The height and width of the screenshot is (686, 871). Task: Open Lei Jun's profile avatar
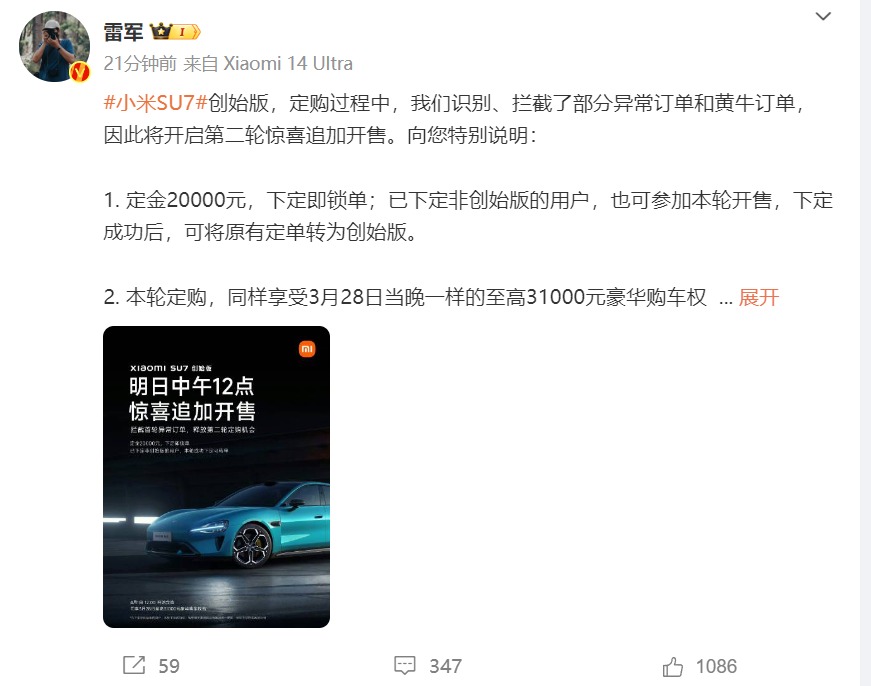(x=54, y=47)
